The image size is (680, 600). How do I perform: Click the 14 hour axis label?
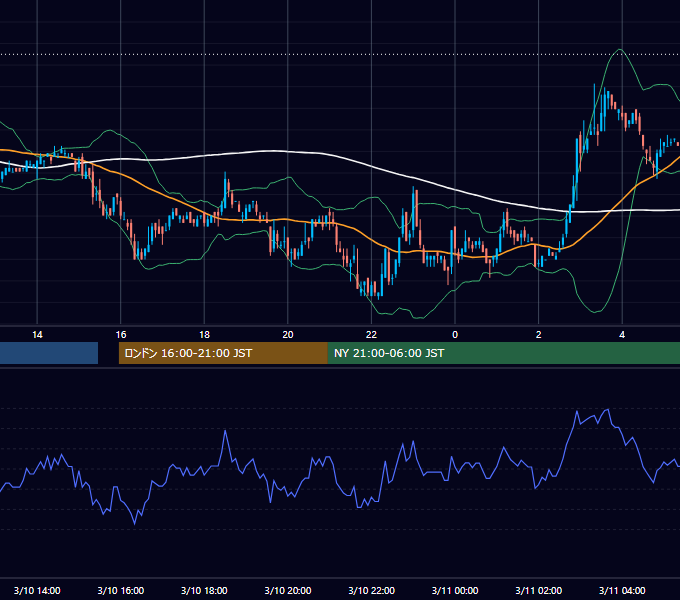click(37, 335)
